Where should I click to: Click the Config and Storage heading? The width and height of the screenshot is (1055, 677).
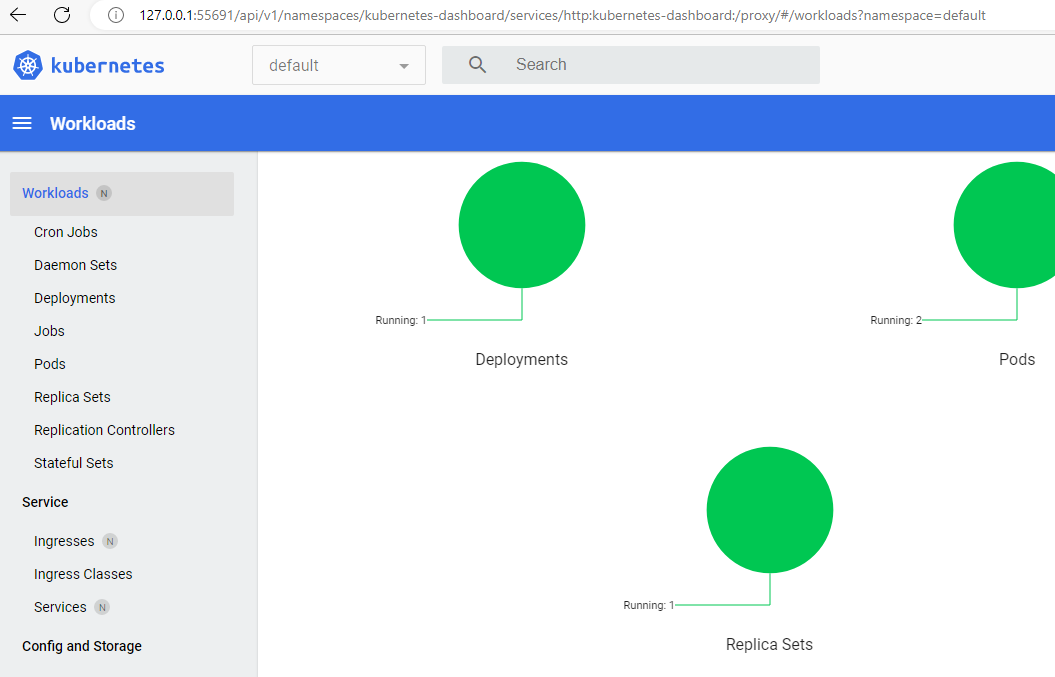coord(81,646)
